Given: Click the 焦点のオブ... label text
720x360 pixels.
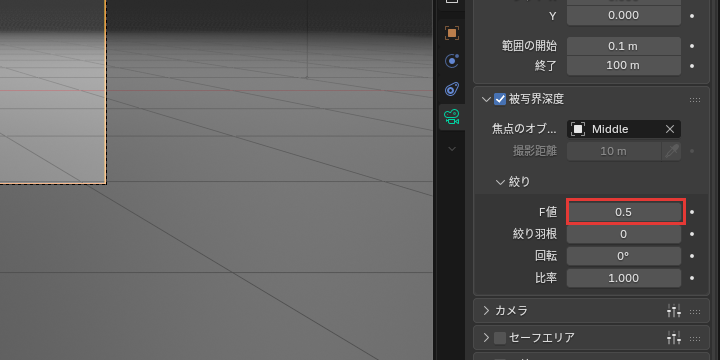Looking at the screenshot, I should pos(524,129).
